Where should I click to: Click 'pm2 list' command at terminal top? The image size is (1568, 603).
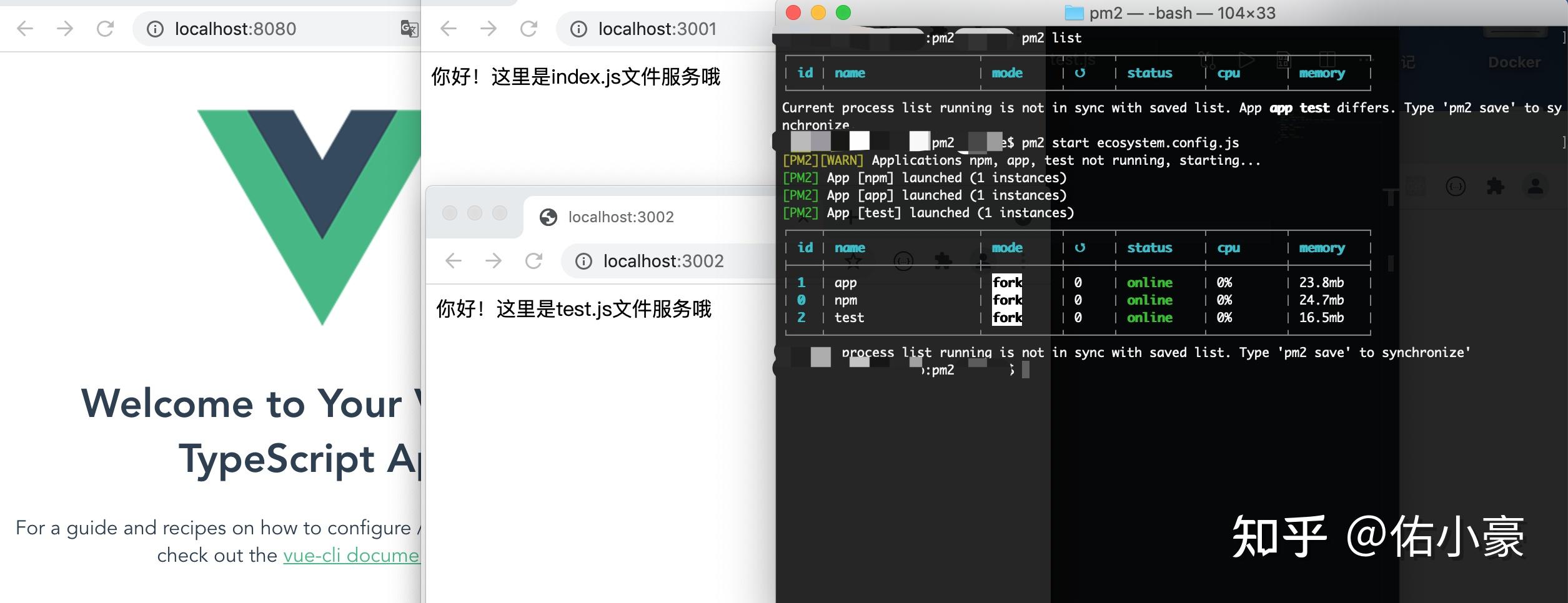pyautogui.click(x=1051, y=38)
